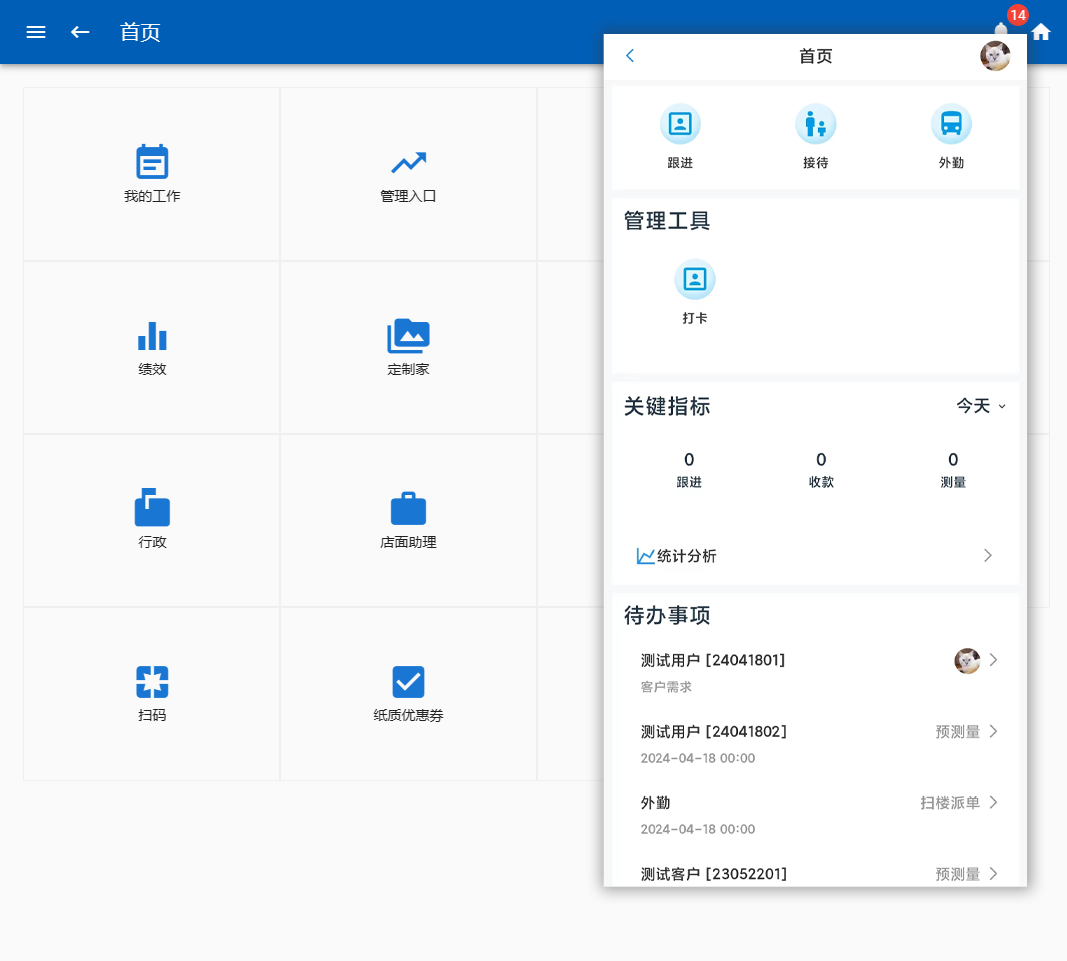This screenshot has width=1067, height=961.
Task: Click the home icon in the top bar
Action: [1041, 32]
